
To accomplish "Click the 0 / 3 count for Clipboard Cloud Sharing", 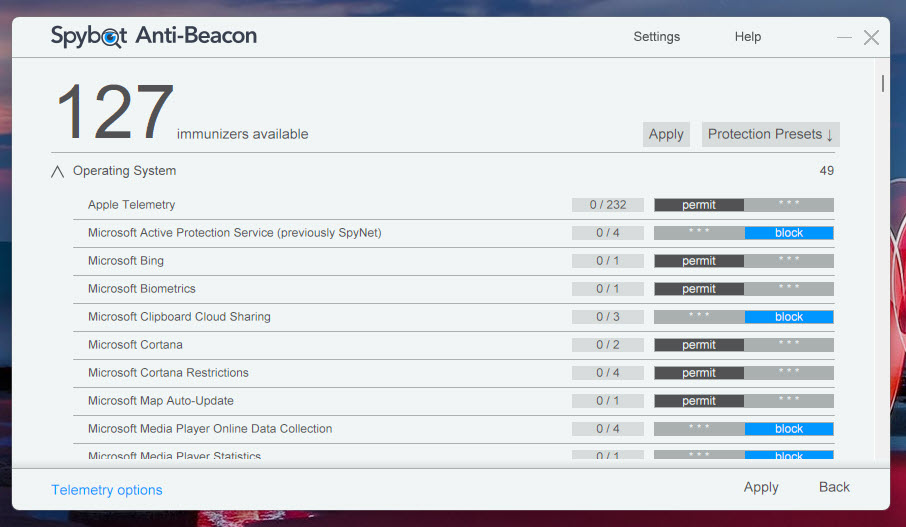I will pyautogui.click(x=608, y=317).
